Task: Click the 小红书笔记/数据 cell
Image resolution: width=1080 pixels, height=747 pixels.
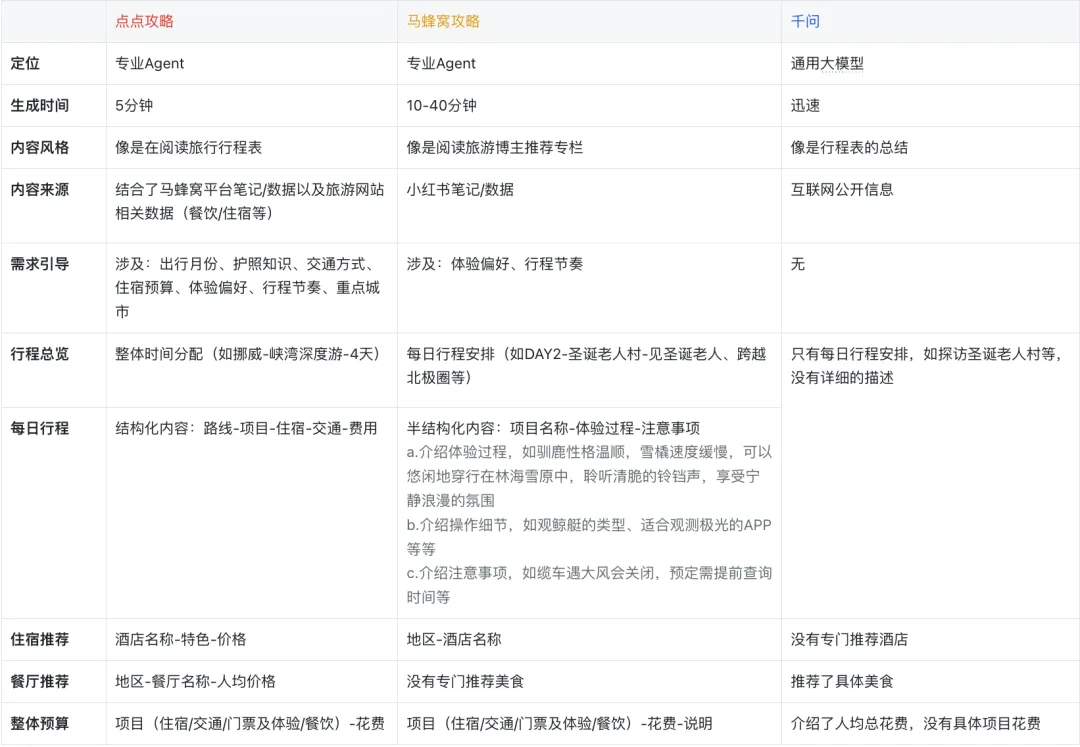Action: pyautogui.click(x=460, y=189)
